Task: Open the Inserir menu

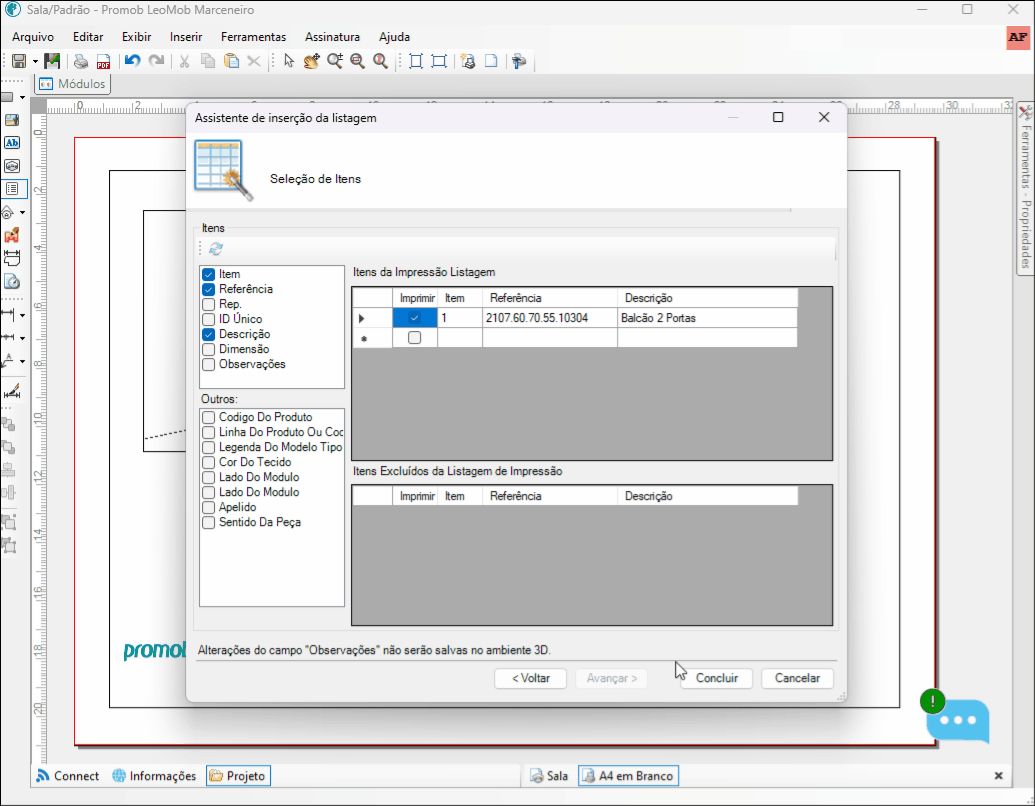Action: click(x=186, y=37)
